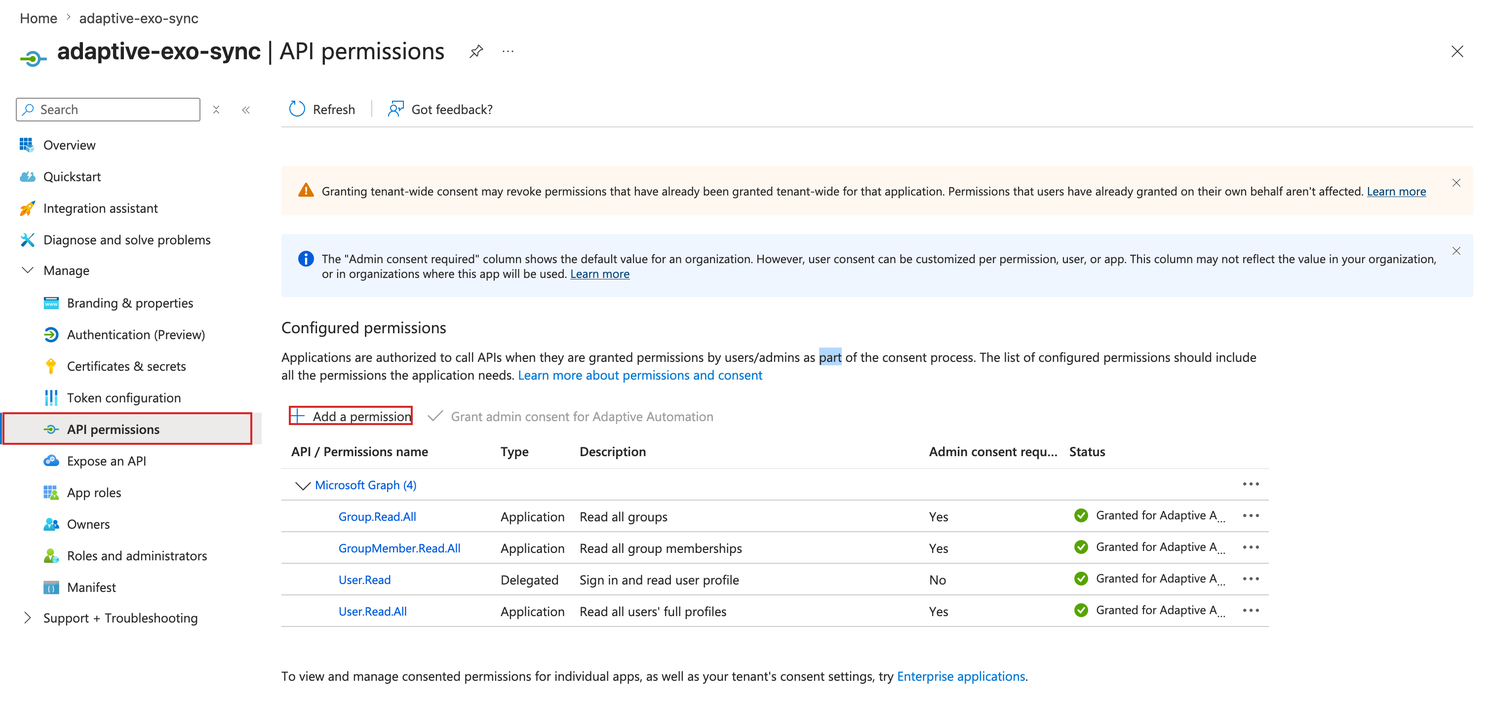This screenshot has width=1493, height=703.
Task: Click Granted status for User.Read
Action: tap(1149, 579)
